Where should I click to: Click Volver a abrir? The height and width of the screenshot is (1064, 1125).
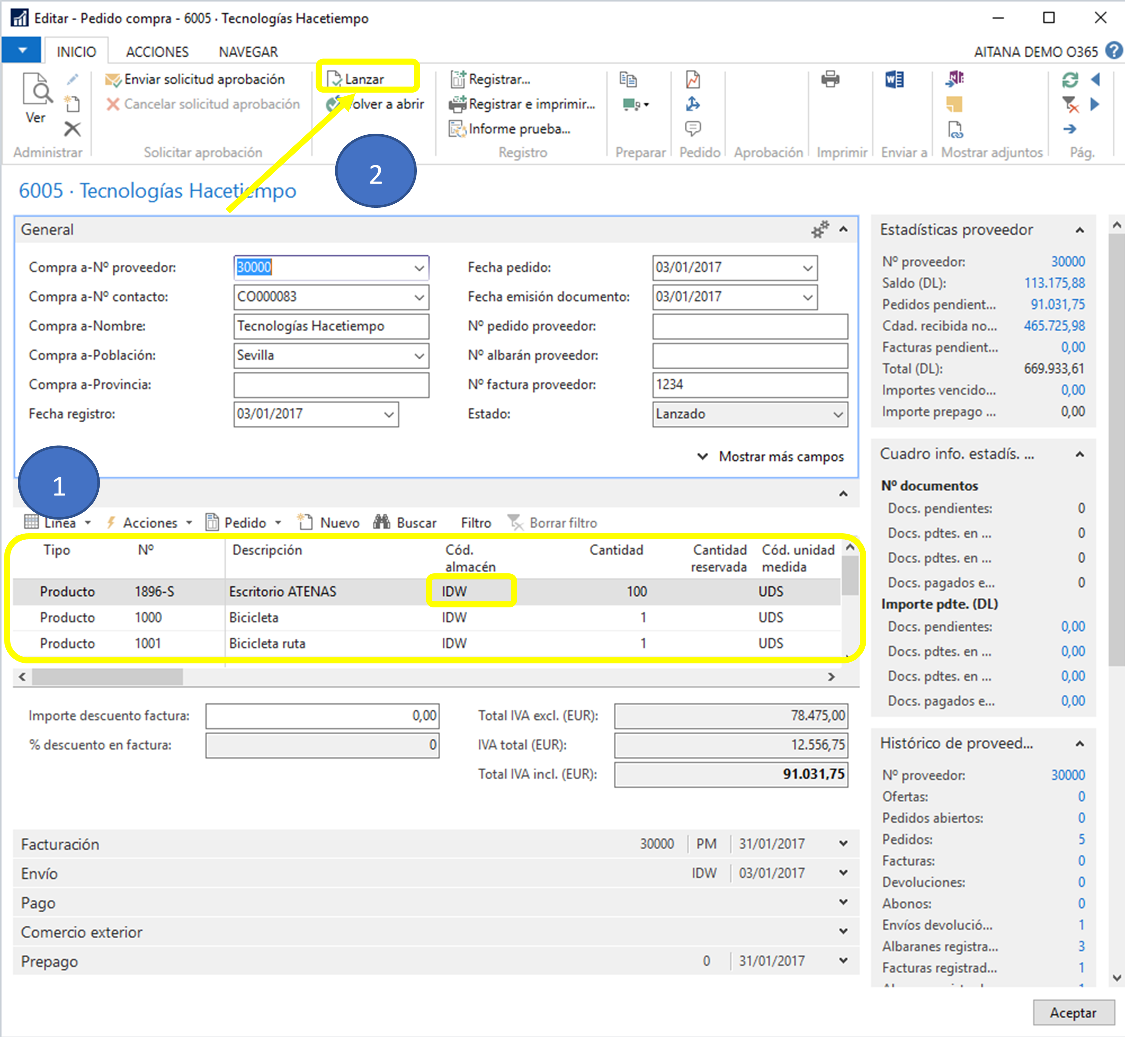pyautogui.click(x=375, y=104)
